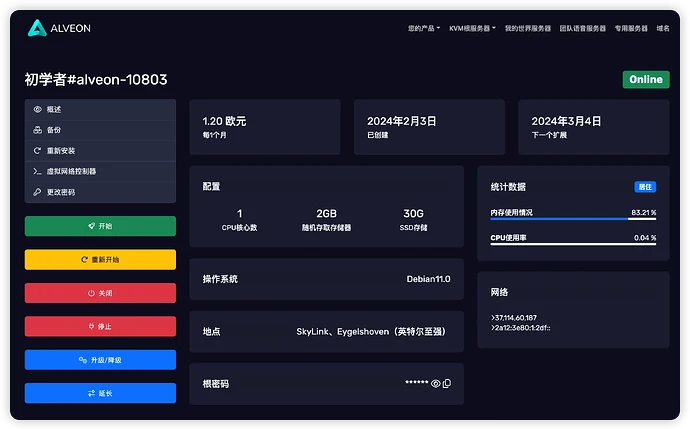Viewport: 690px width, 429px height.
Task: Click the Debian11.0 operating system value
Action: [428, 279]
